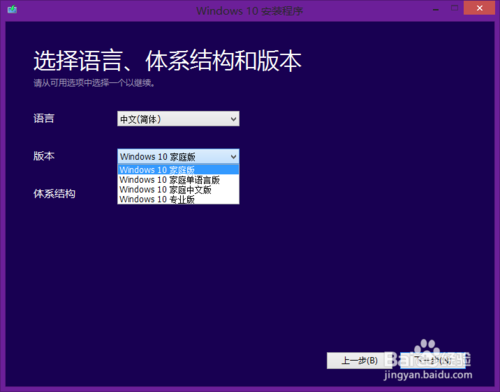Click the setup program icon in title bar
The width and height of the screenshot is (500, 392).
point(12,9)
